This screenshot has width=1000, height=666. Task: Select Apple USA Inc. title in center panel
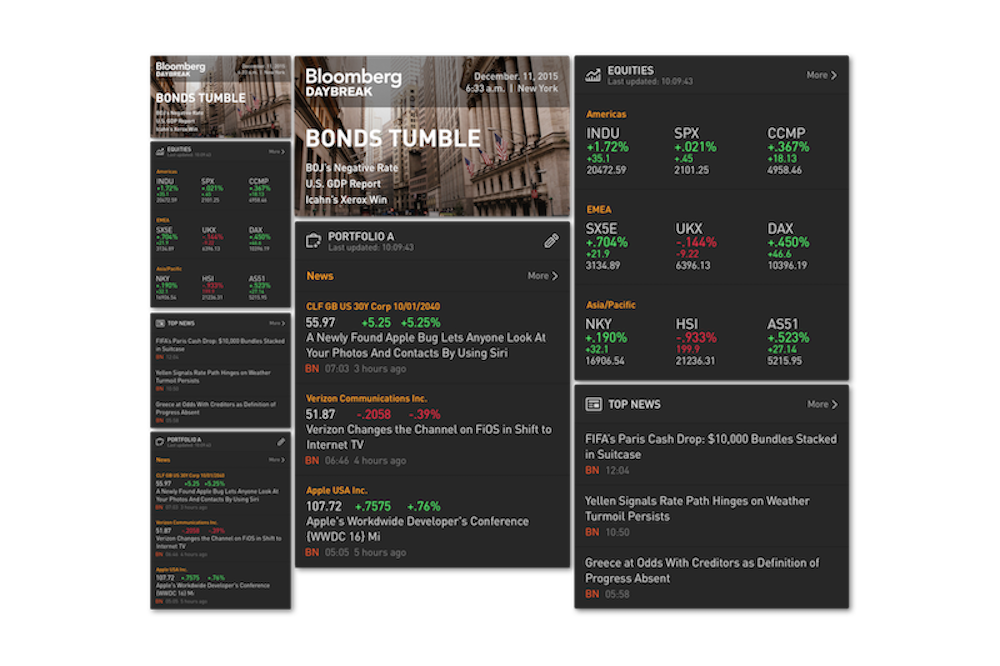336,490
